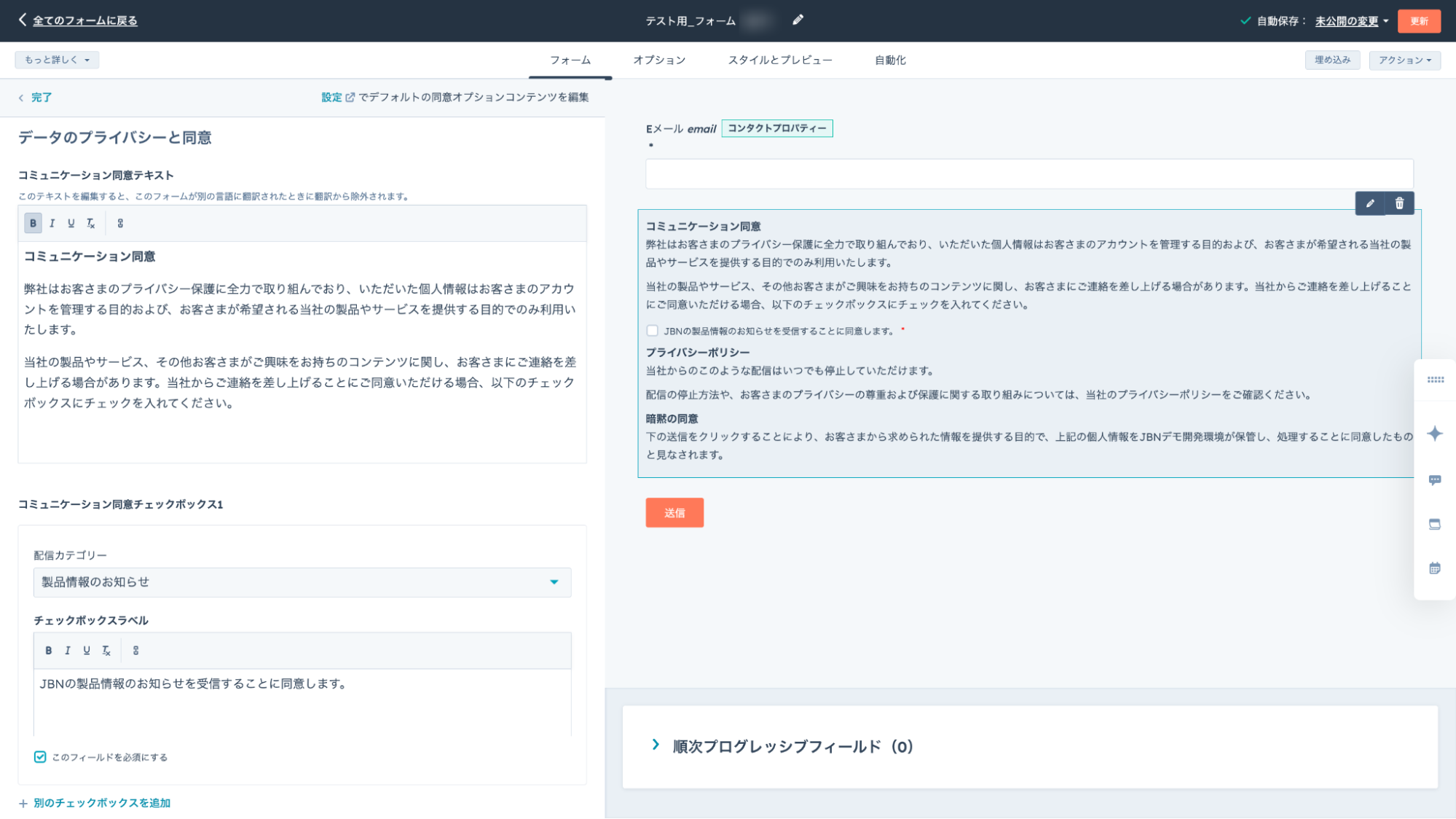Uncheck このフィールドを必須にする checkbox
Viewport: 1456px width, 819px height.
click(x=40, y=757)
